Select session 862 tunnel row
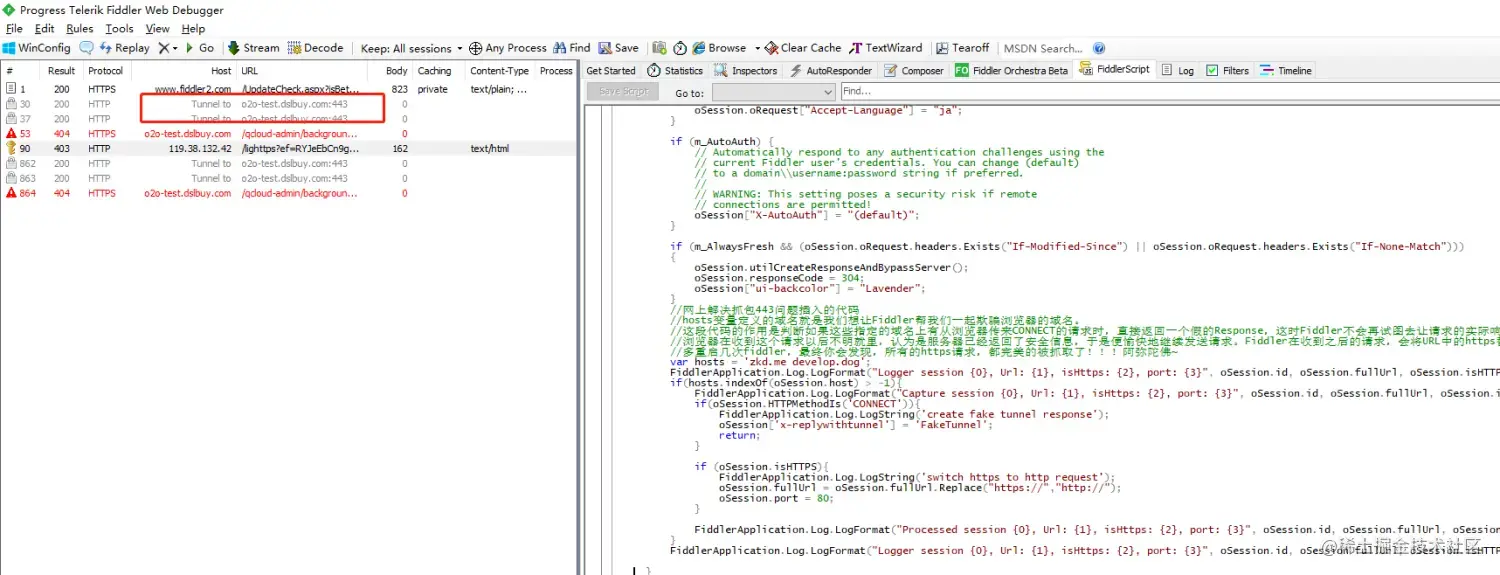Viewport: 1500px width, 575px height. (288, 163)
